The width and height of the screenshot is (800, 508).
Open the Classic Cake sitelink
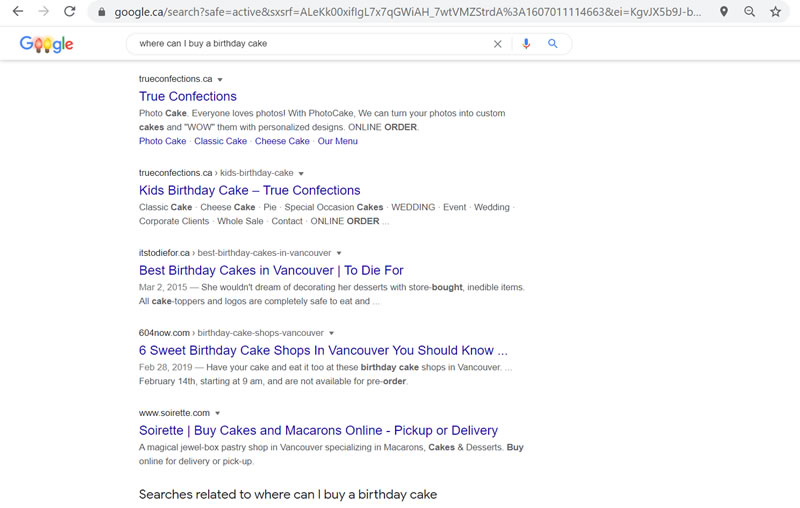click(x=220, y=141)
